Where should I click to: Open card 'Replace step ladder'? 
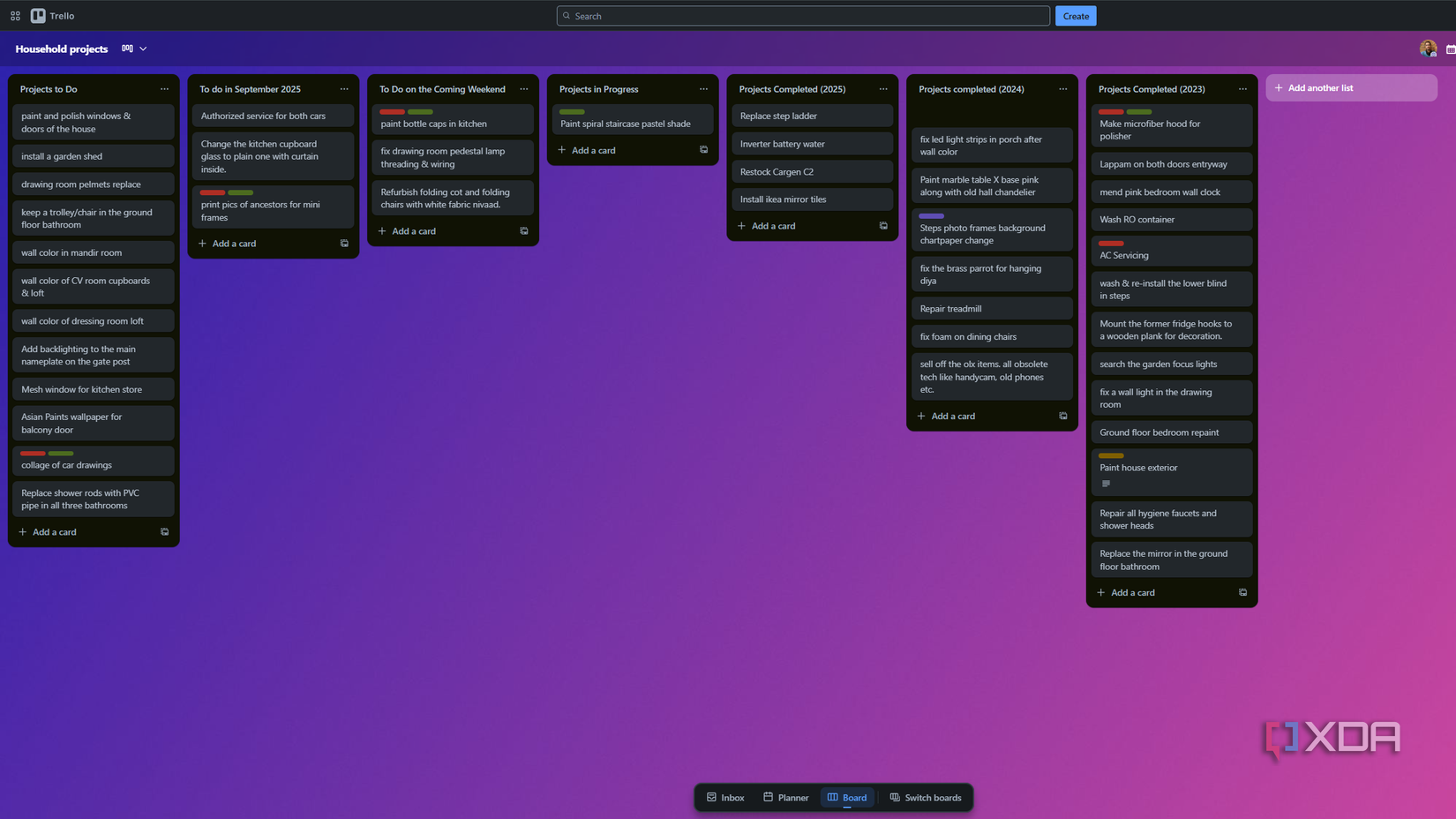pos(812,116)
